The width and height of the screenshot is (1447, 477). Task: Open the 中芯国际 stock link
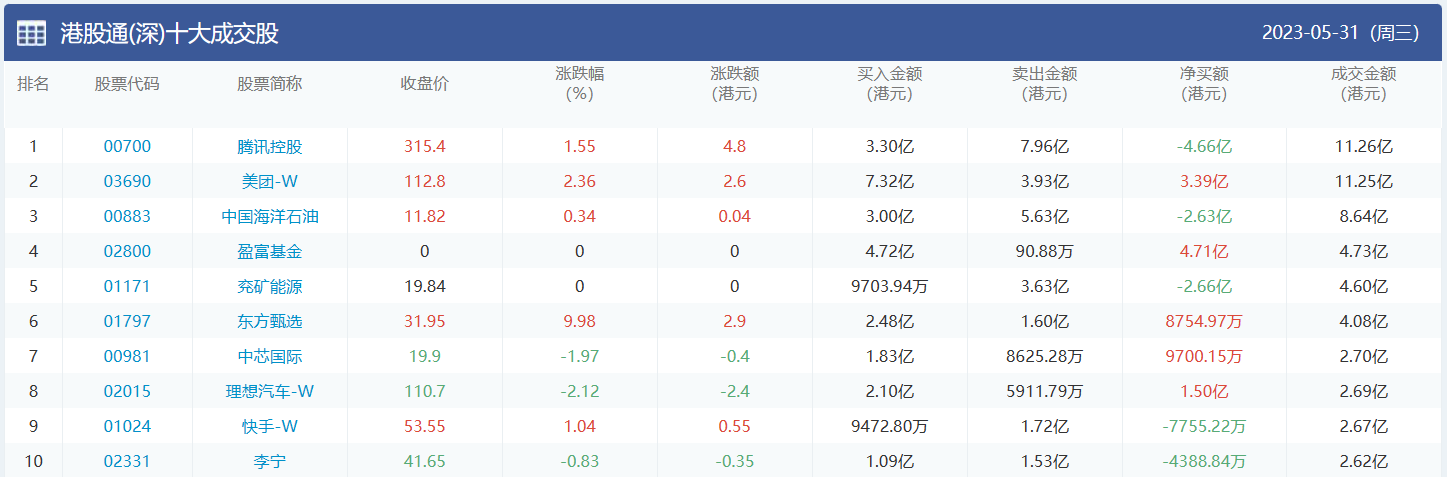[270, 356]
